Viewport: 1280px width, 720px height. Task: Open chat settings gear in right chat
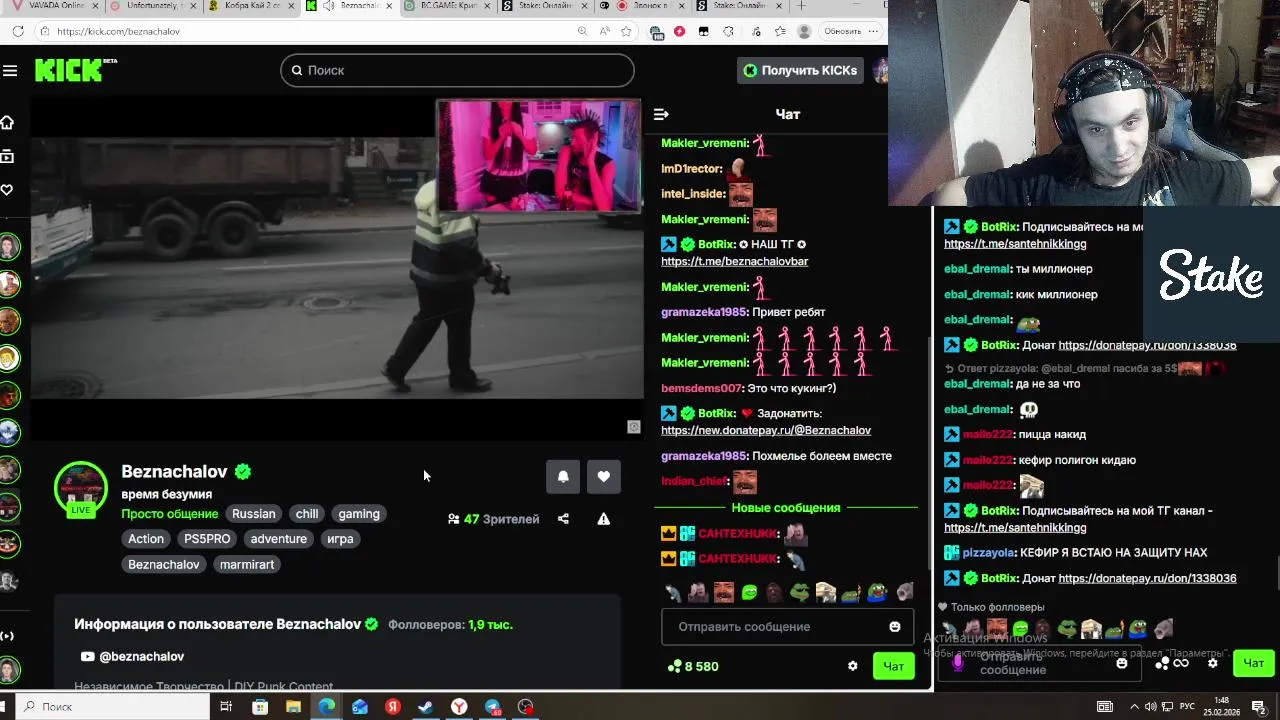1213,663
